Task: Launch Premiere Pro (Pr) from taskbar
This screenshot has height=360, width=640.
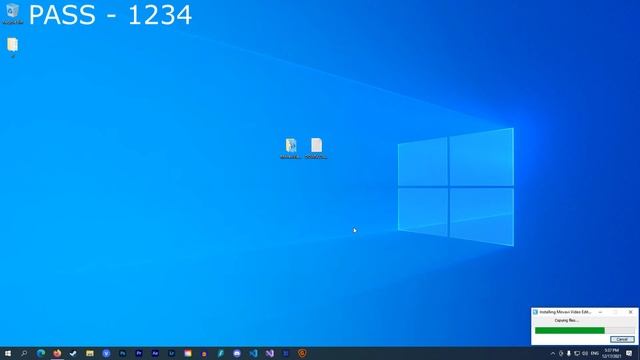Action: click(139, 353)
